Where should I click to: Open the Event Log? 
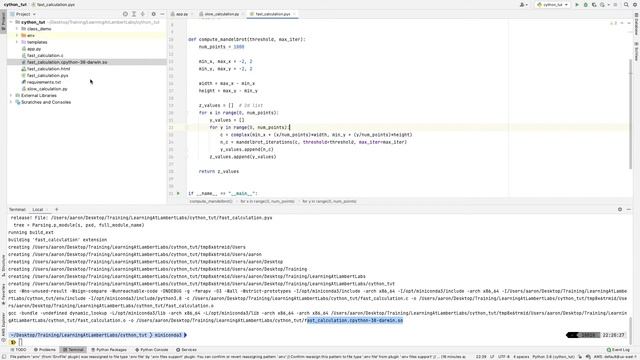pos(618,350)
